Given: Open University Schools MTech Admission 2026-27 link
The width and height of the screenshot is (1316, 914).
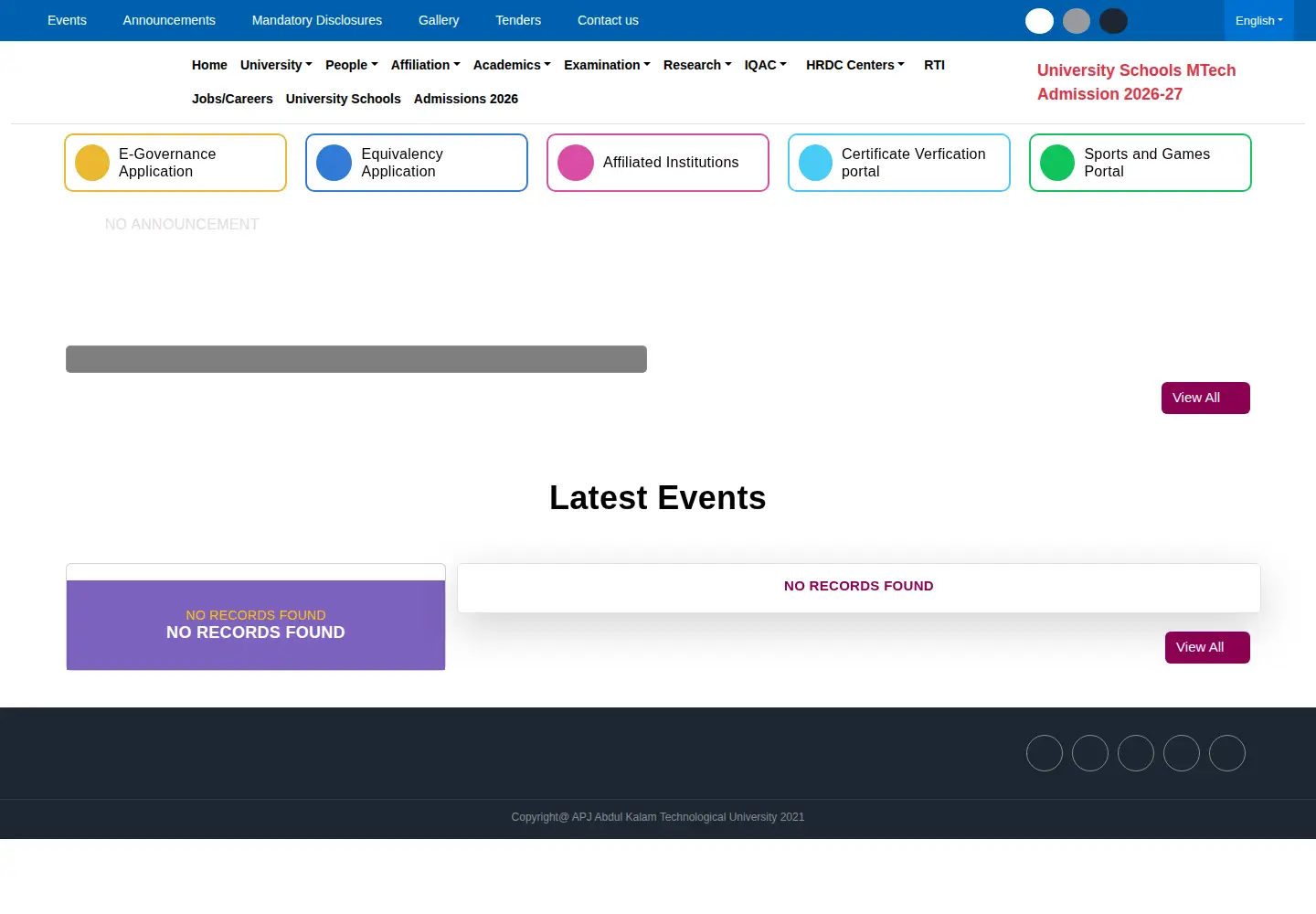Looking at the screenshot, I should (x=1136, y=82).
